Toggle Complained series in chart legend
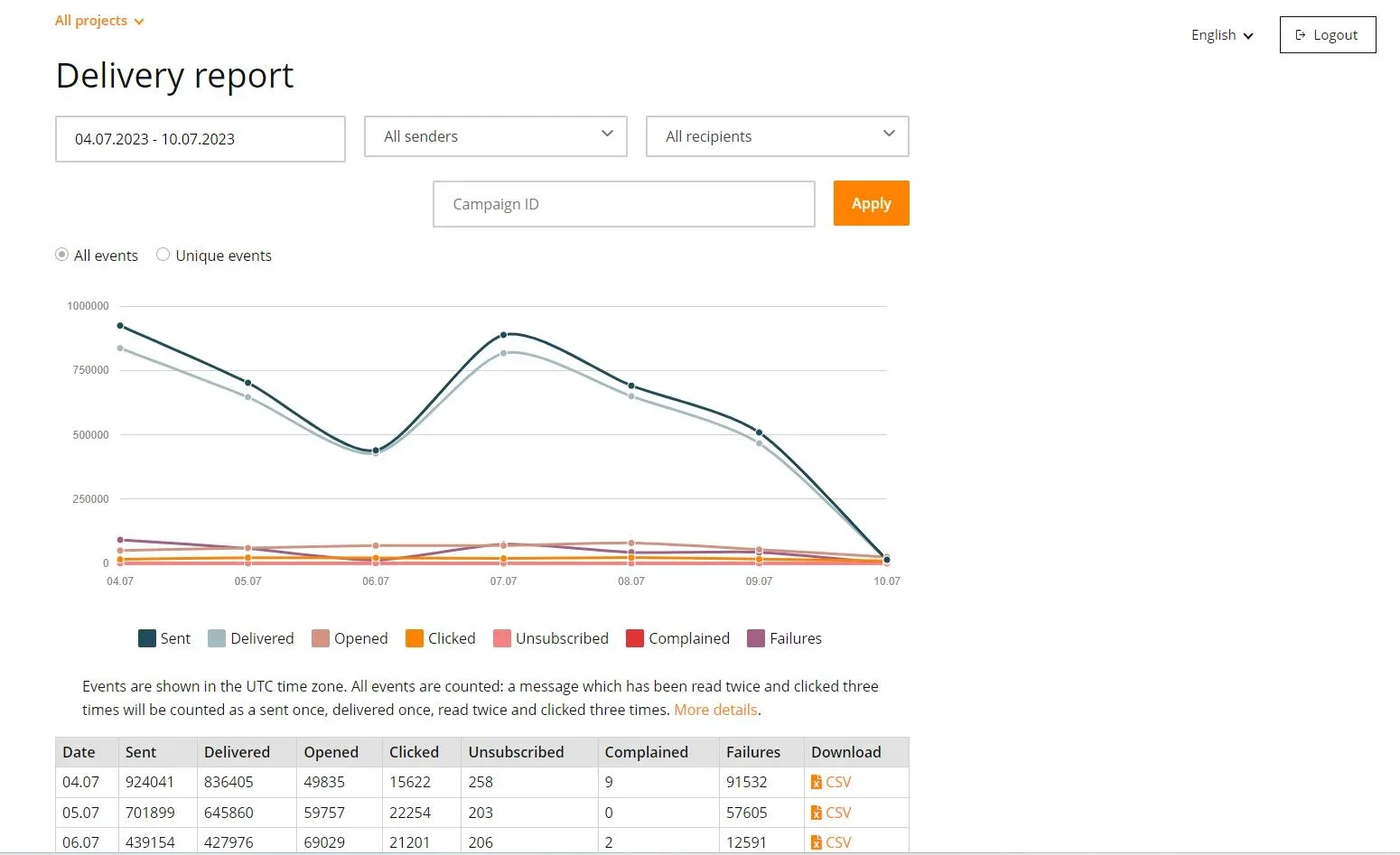 [635, 638]
